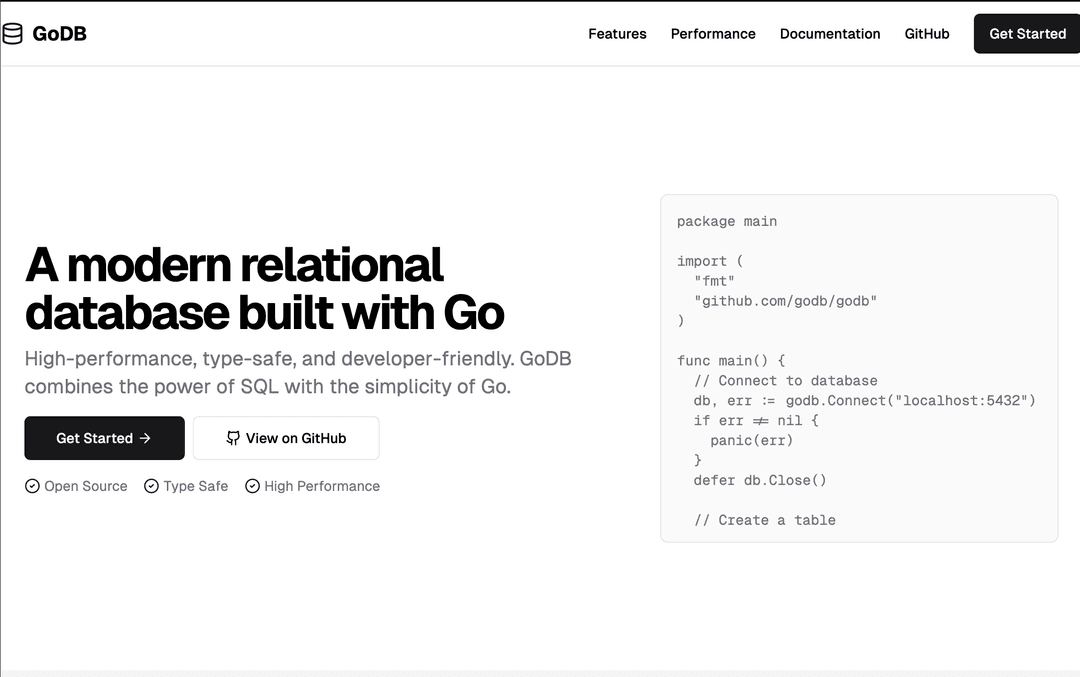This screenshot has height=677, width=1080.
Task: Click Get Started in the header
Action: pyautogui.click(x=1027, y=34)
